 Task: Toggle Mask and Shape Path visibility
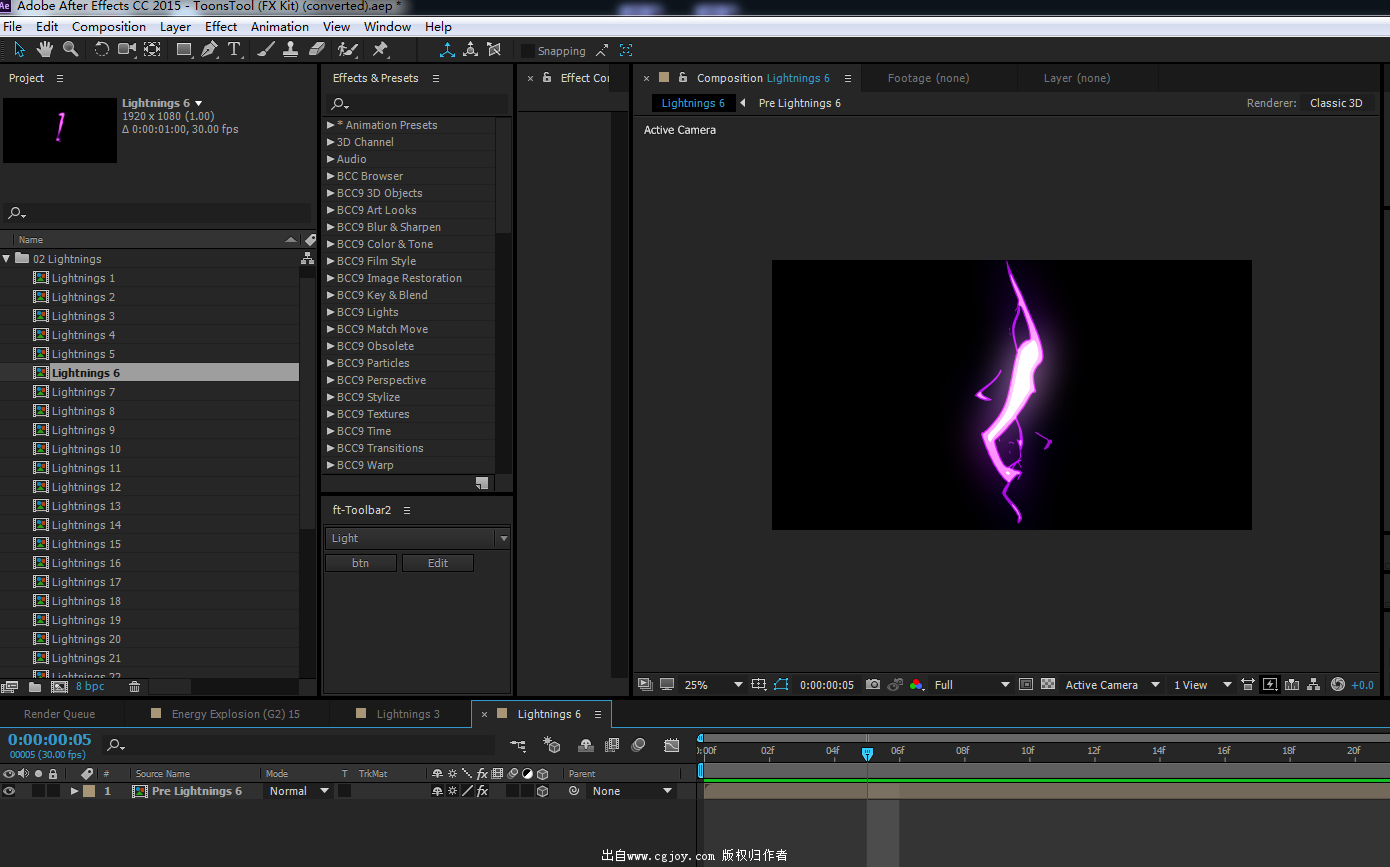(781, 685)
